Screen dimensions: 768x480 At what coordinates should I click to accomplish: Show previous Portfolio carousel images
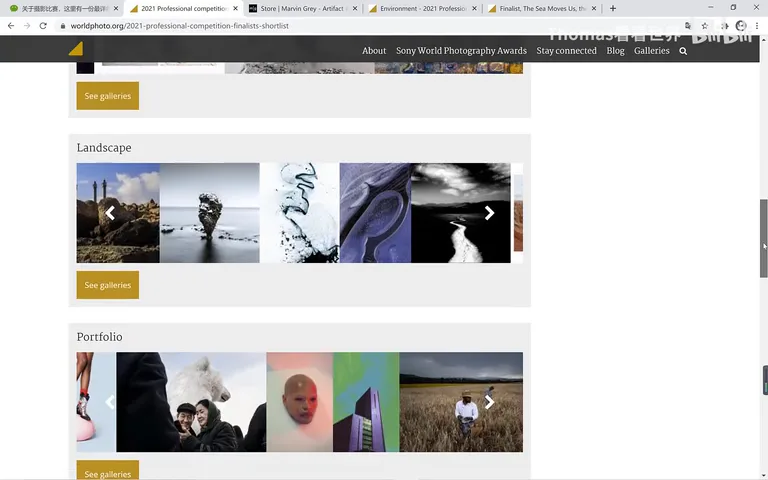(x=110, y=402)
